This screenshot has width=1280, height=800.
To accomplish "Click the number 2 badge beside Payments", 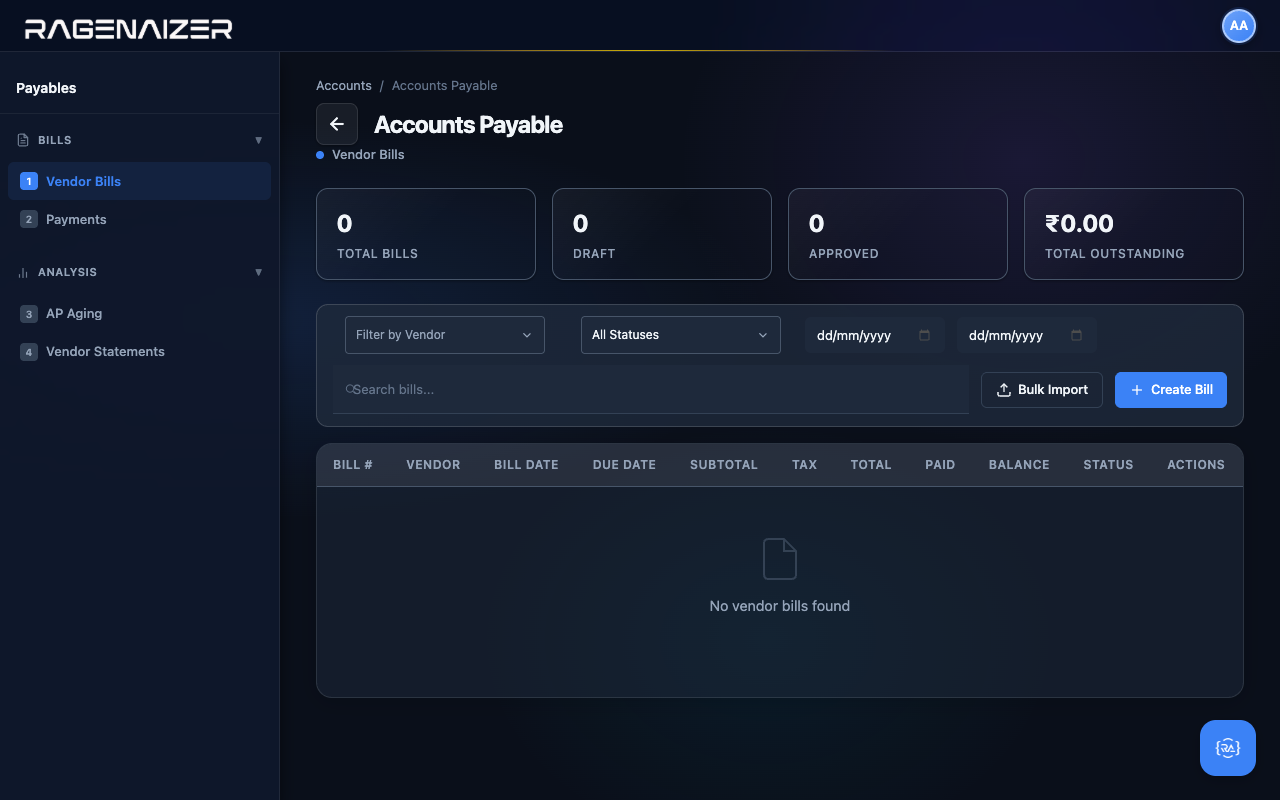I will [29, 219].
